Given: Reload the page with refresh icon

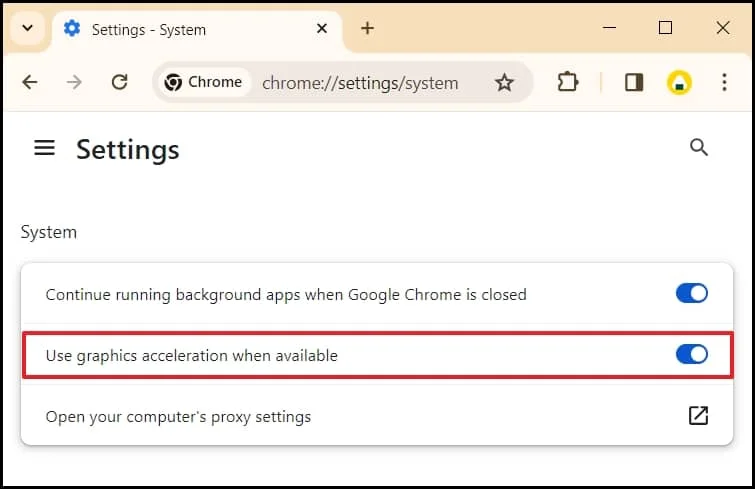Looking at the screenshot, I should [119, 83].
